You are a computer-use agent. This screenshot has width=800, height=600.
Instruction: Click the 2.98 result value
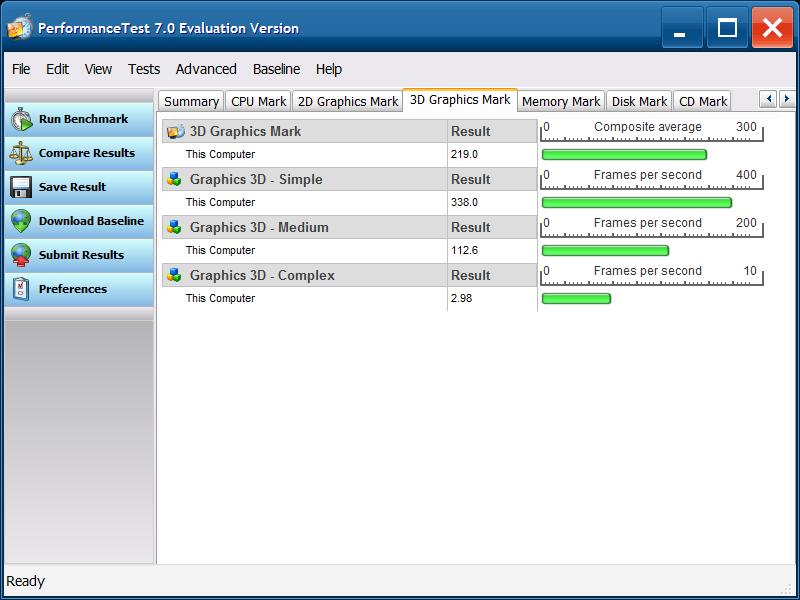point(461,298)
